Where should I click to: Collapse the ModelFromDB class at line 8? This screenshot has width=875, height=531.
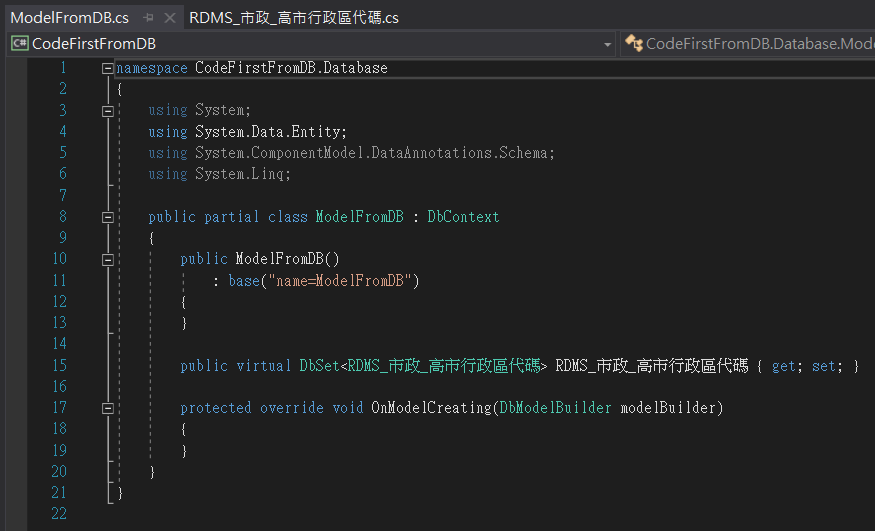tap(108, 217)
